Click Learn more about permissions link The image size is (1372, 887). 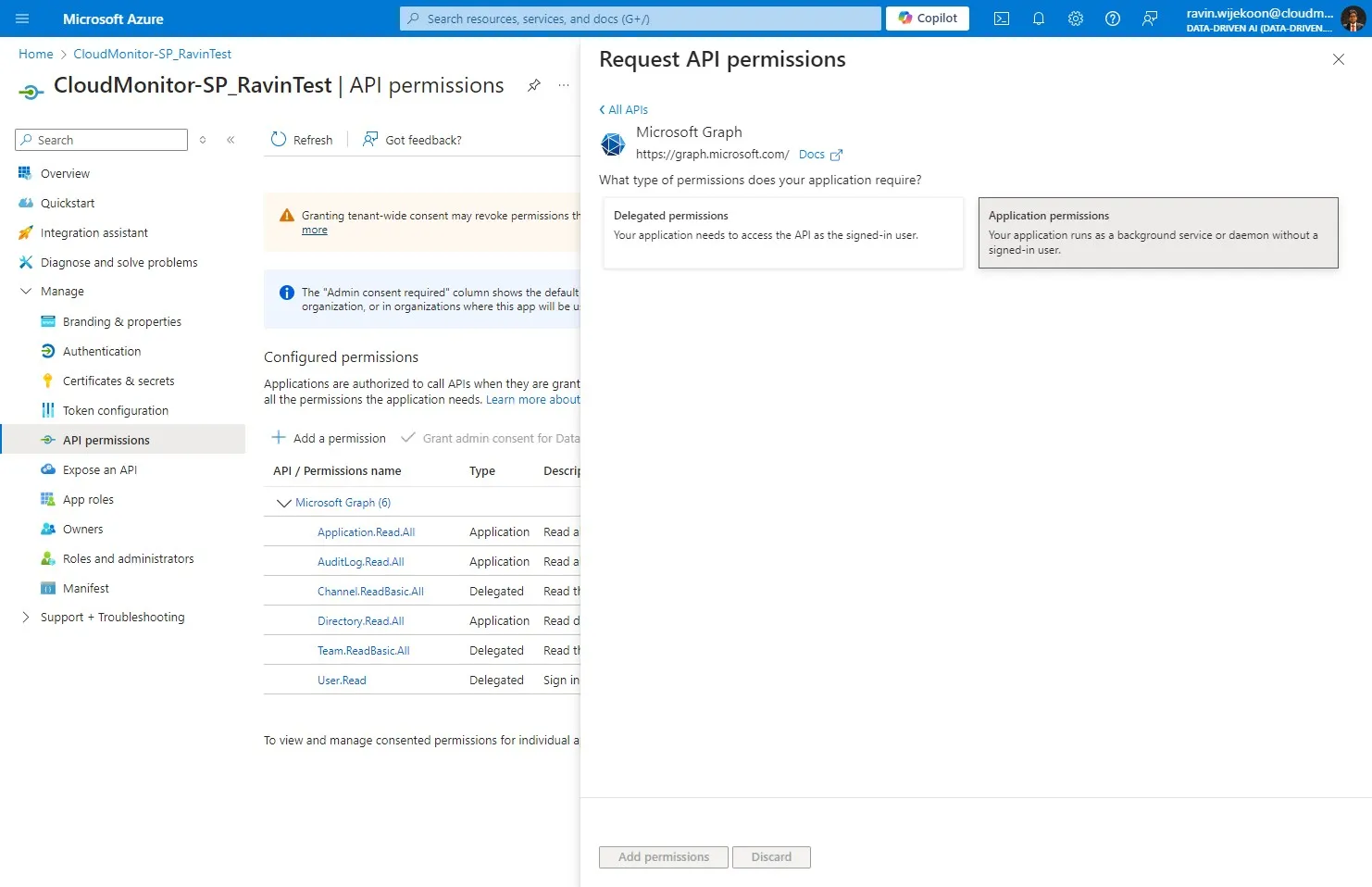533,400
